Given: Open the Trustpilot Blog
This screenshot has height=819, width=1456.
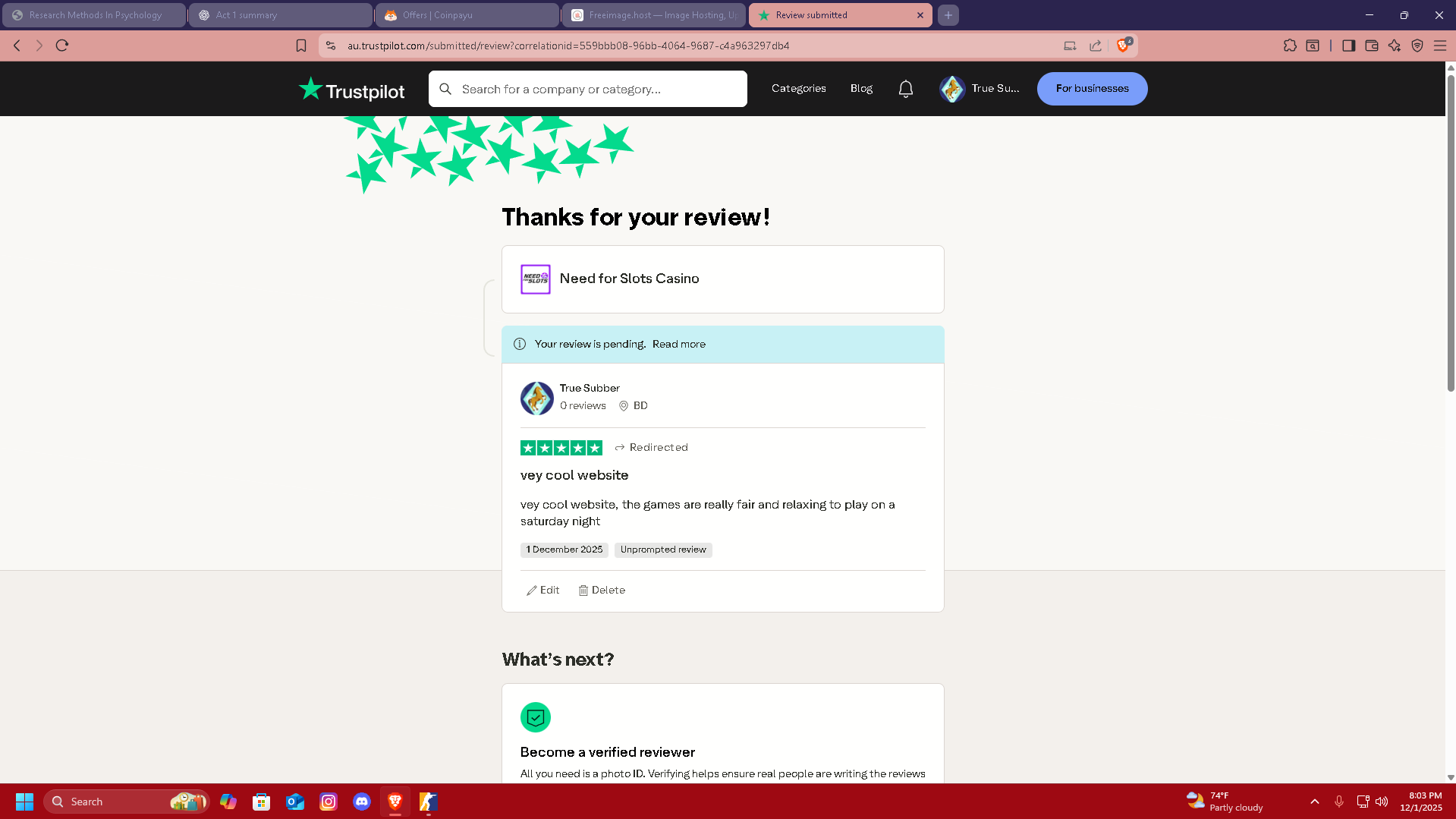Looking at the screenshot, I should click(861, 89).
